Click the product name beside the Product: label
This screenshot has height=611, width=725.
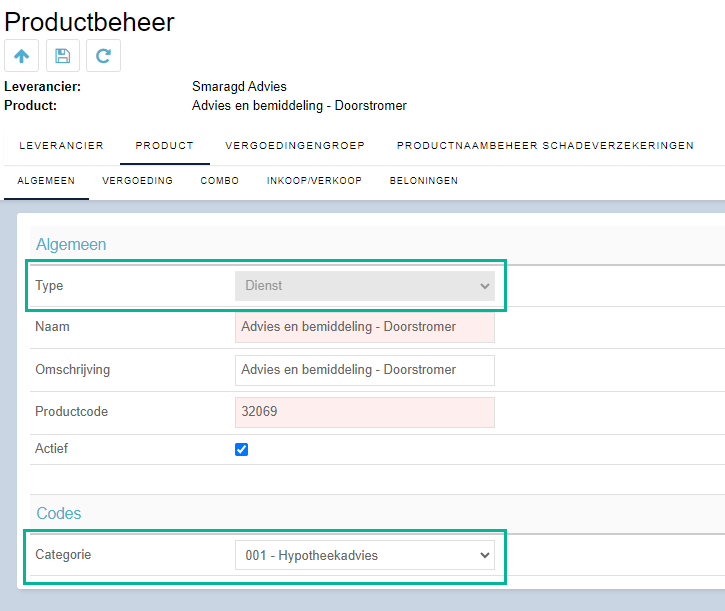299,105
